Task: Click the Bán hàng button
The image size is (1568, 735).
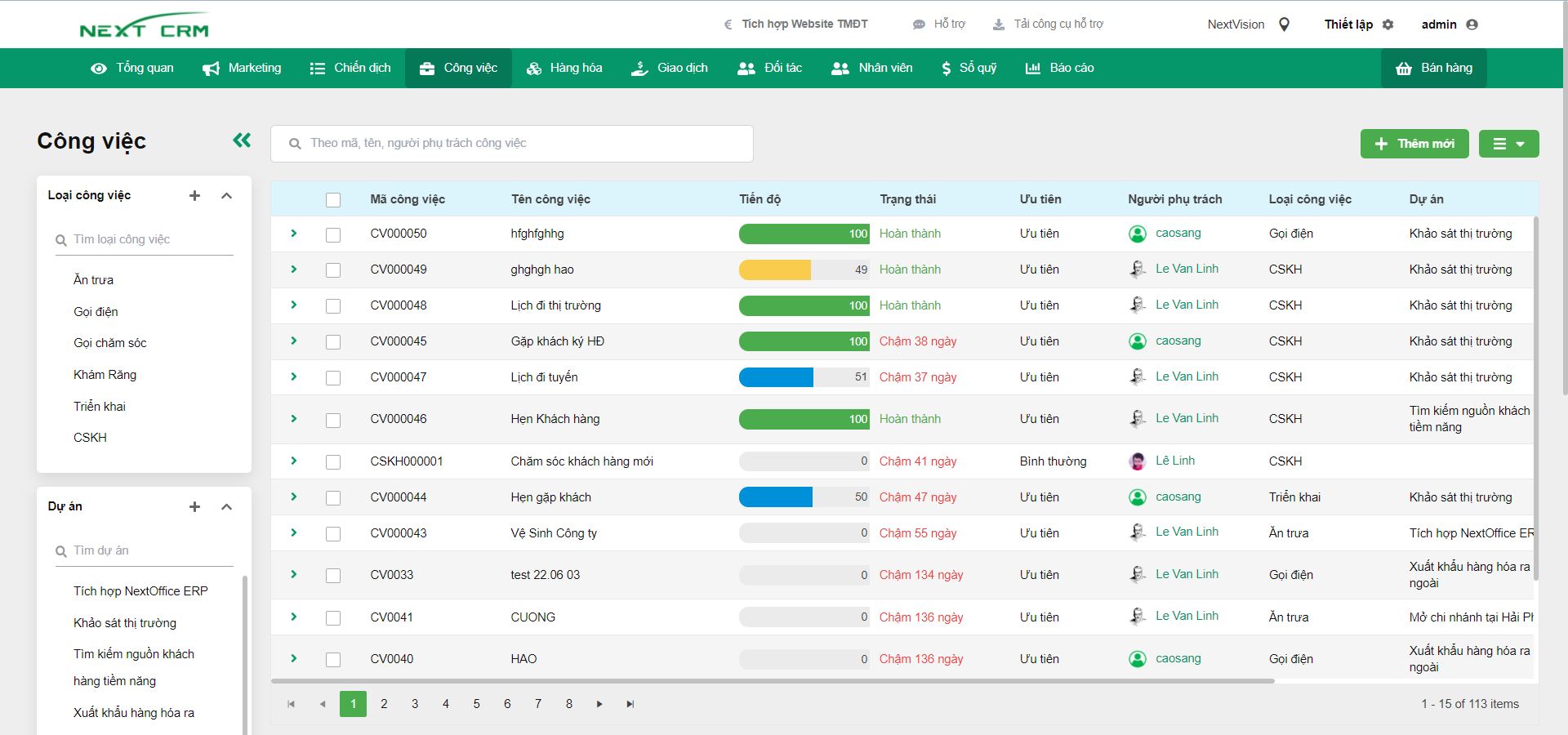Action: (1434, 68)
